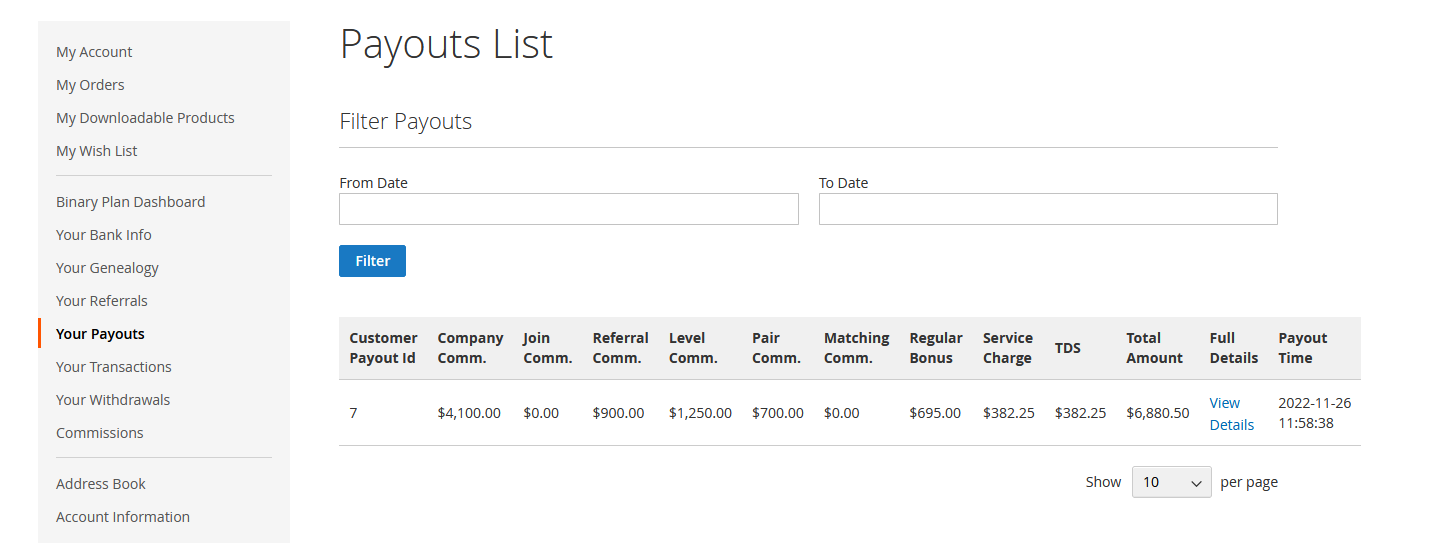1441x543 pixels.
Task: Go to My Orders page
Action: 90,85
